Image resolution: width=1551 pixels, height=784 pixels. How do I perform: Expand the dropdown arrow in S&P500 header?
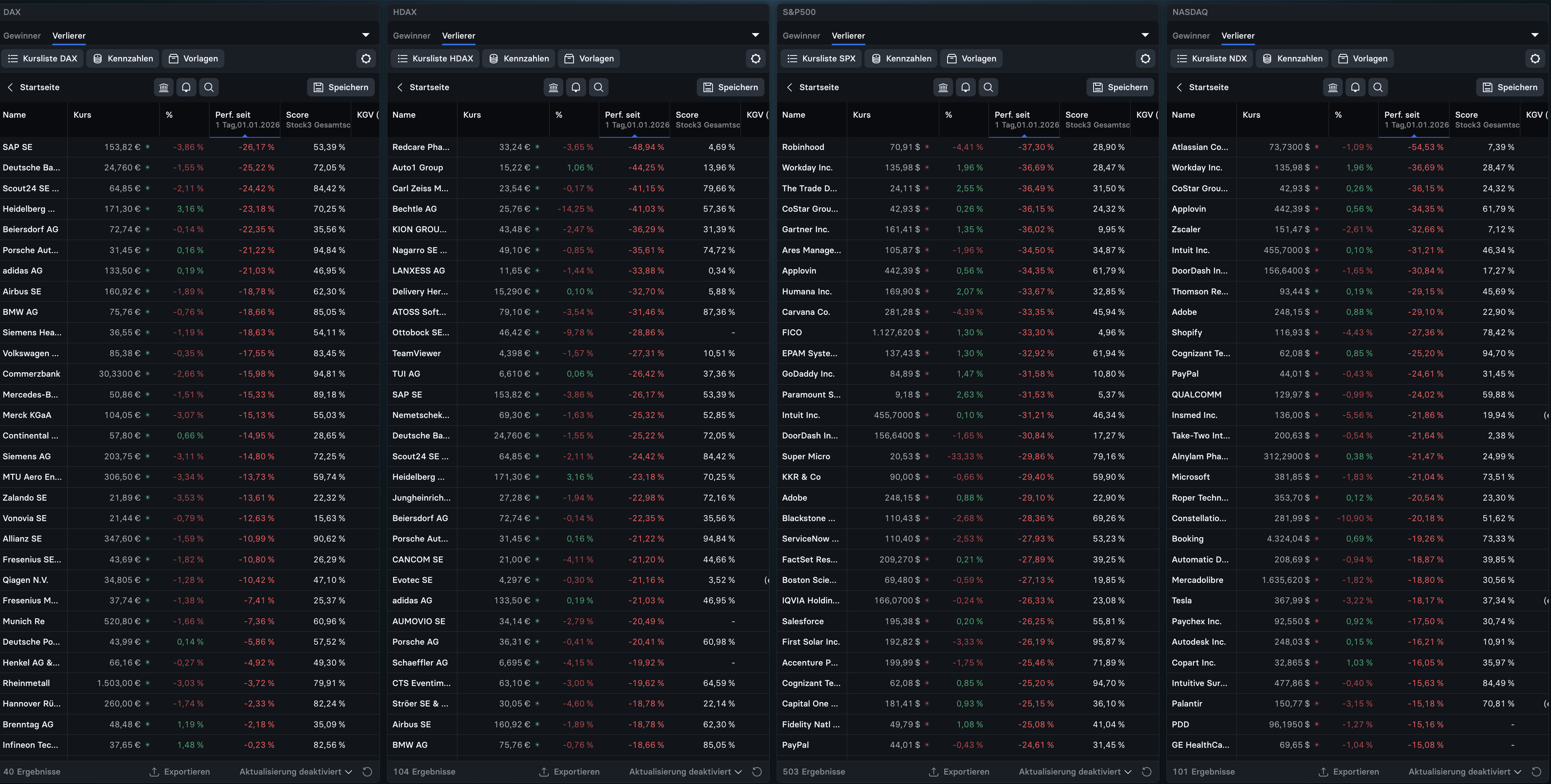1145,35
